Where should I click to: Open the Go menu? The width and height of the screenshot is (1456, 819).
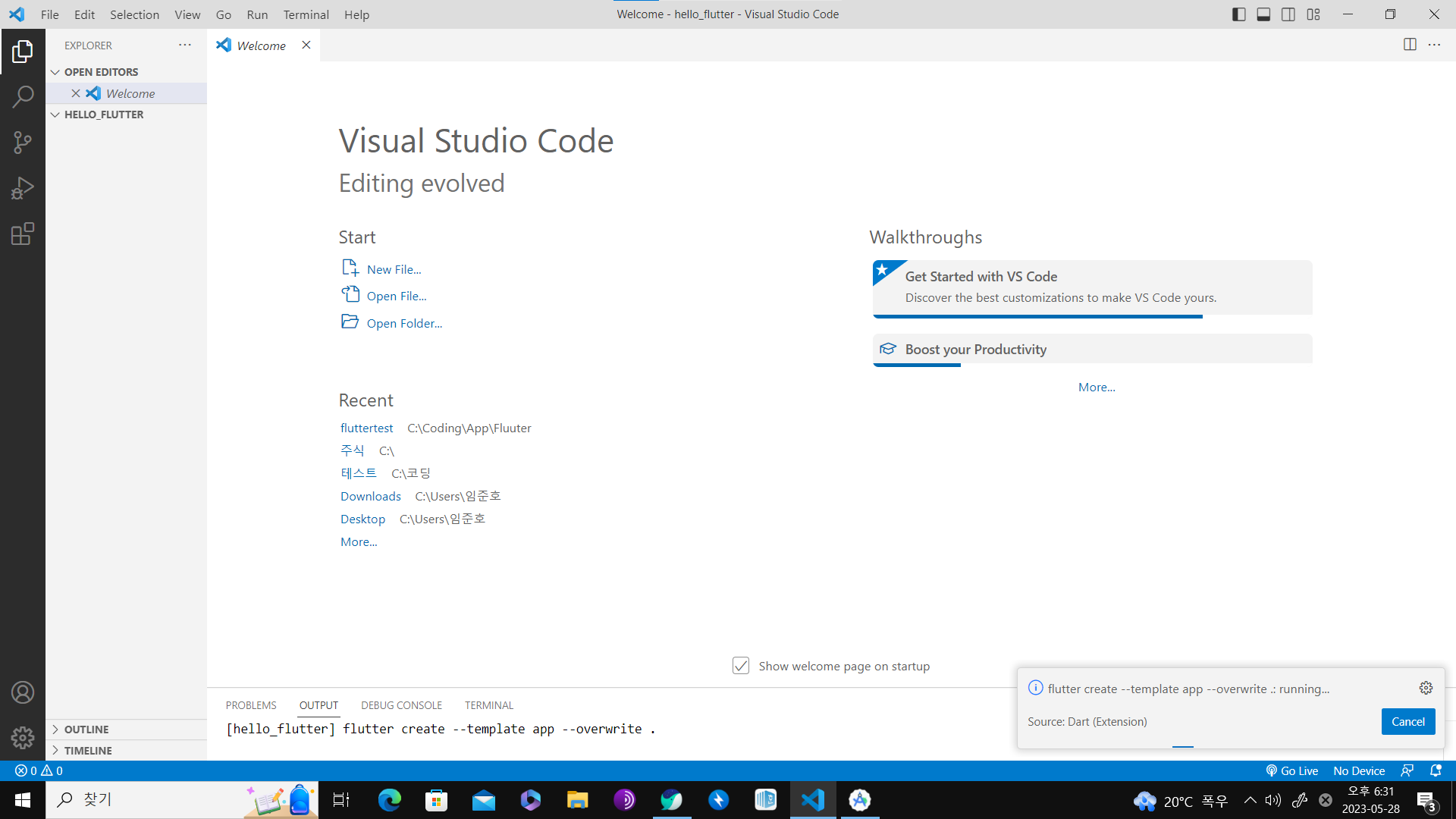(223, 14)
